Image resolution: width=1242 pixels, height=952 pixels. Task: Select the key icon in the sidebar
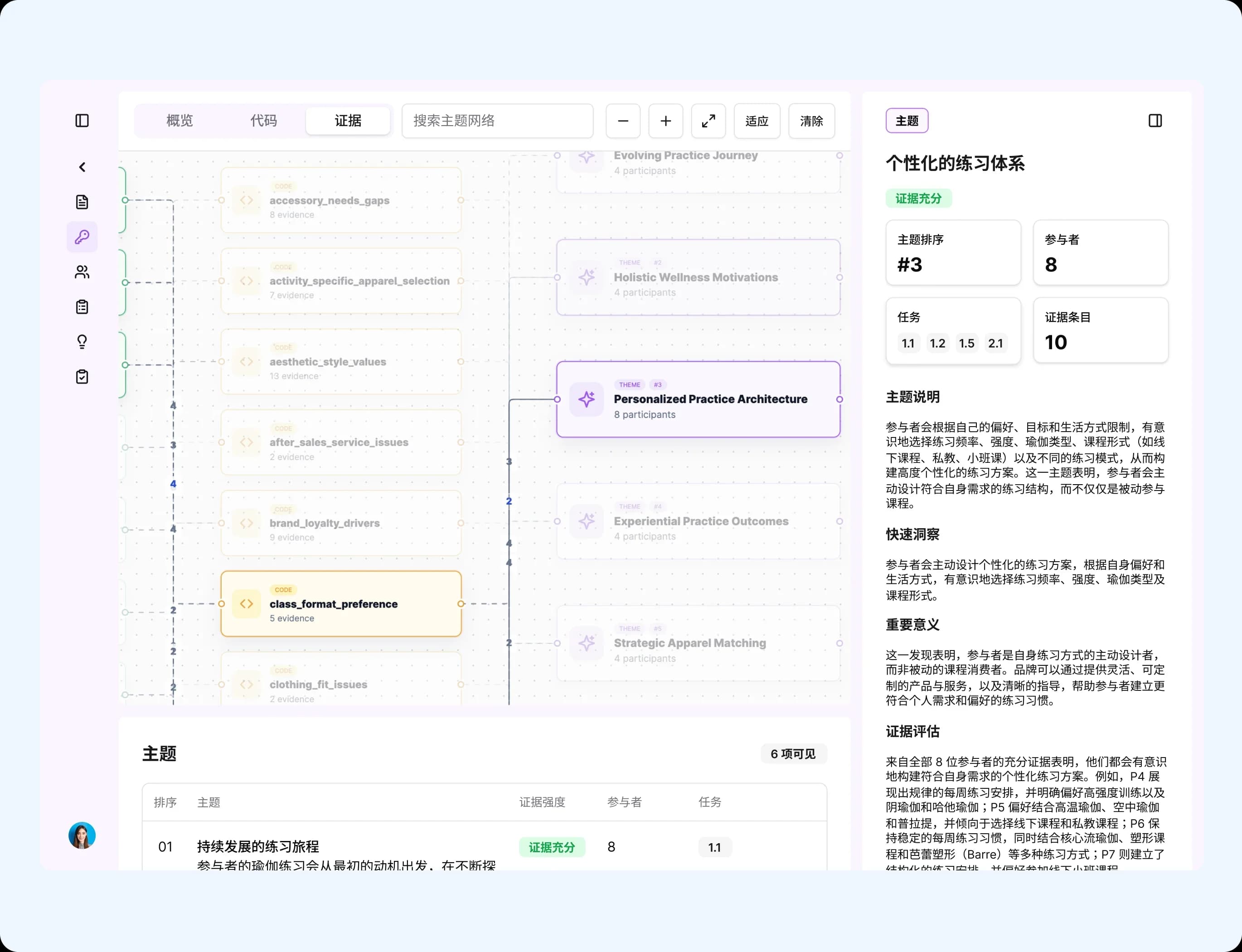[x=82, y=237]
